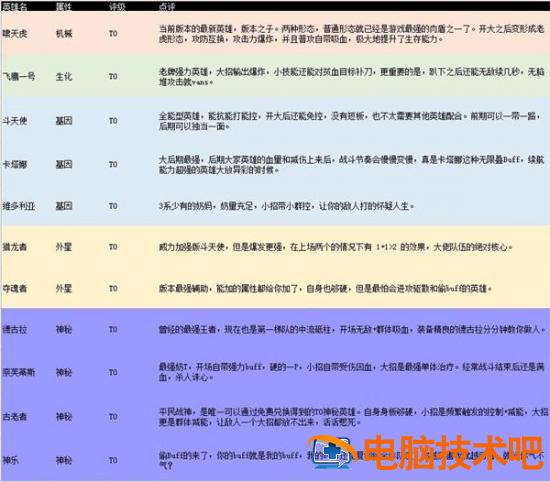The height and width of the screenshot is (482, 550).
Task: Click the review text beginning 曾经的最强王者
Action: pos(353,330)
